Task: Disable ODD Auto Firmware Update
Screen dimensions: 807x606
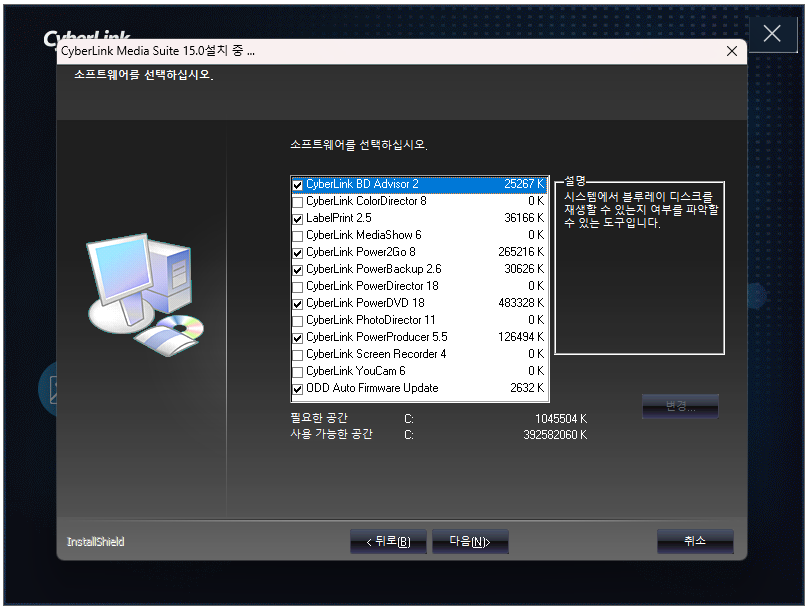Action: coord(296,389)
